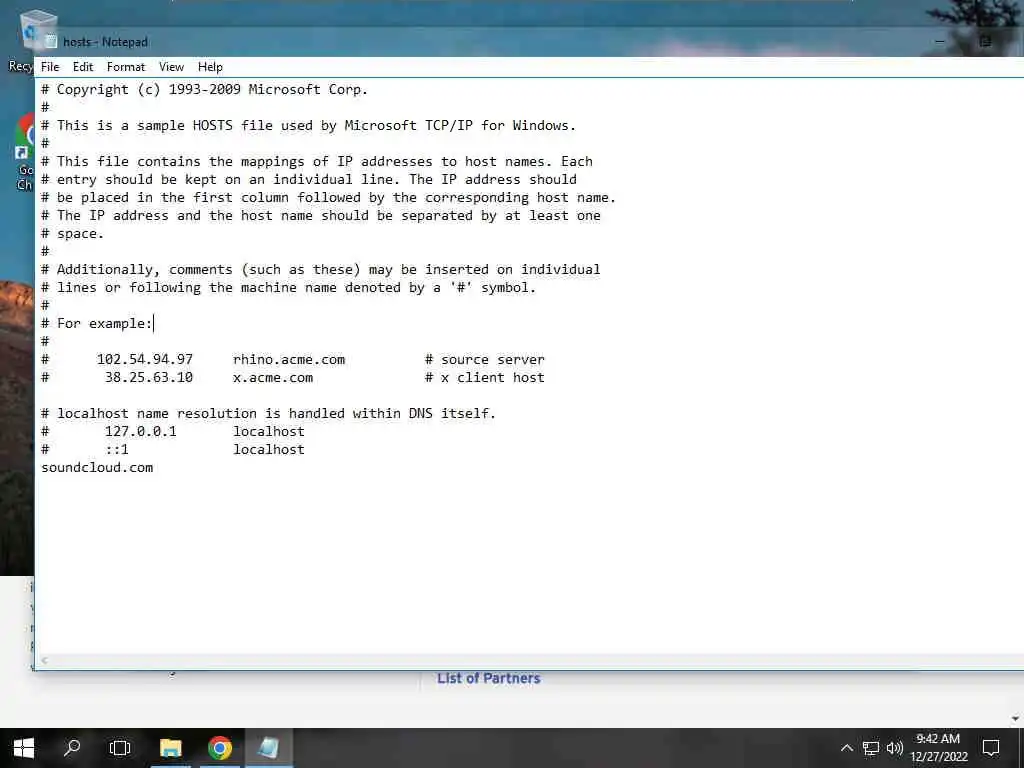The height and width of the screenshot is (768, 1024).
Task: Click the Notepad icon in the title bar
Action: coord(50,42)
